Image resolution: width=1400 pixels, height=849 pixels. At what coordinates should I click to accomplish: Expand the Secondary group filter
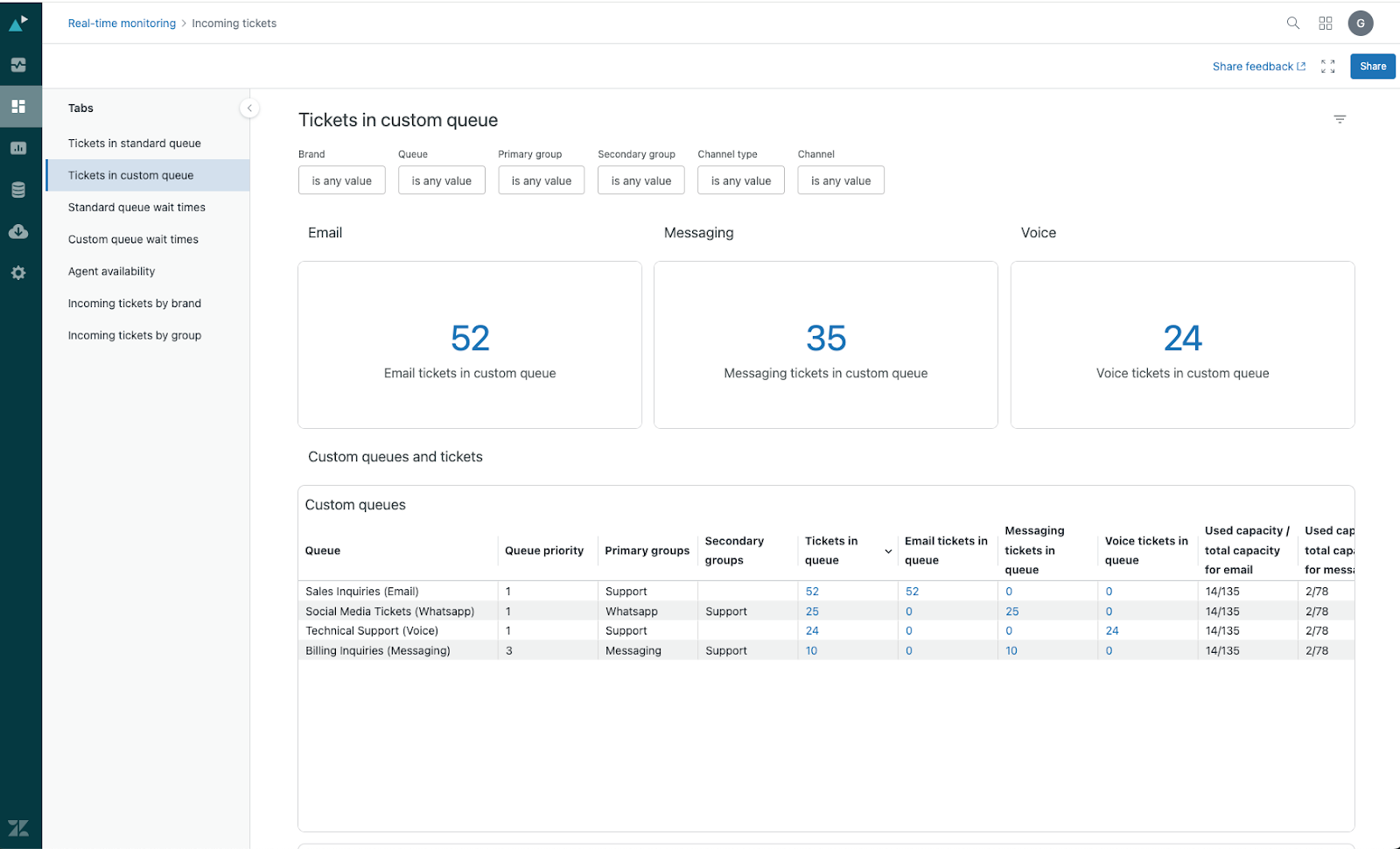click(640, 181)
